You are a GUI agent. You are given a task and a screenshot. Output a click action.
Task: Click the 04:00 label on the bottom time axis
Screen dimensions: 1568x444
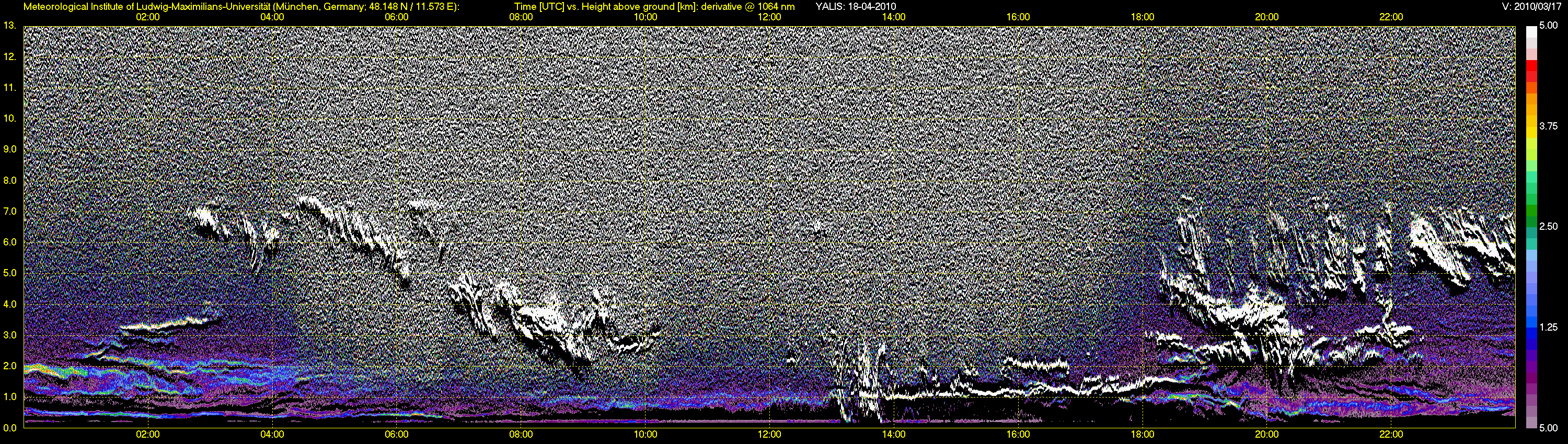(x=272, y=434)
